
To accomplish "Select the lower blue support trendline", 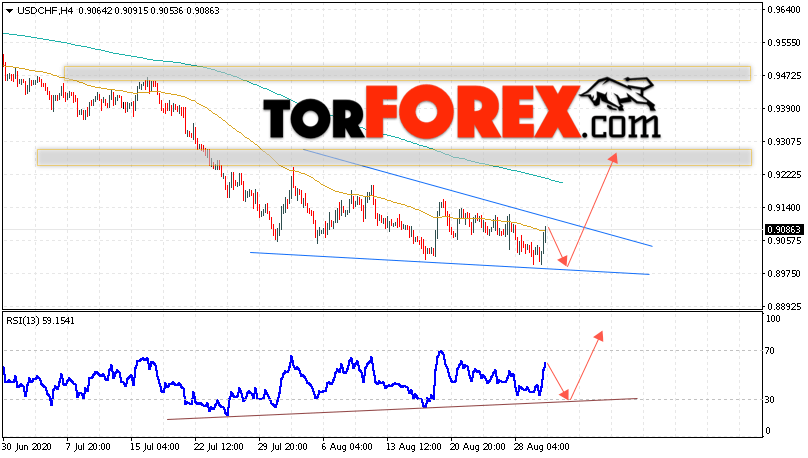I will [449, 263].
